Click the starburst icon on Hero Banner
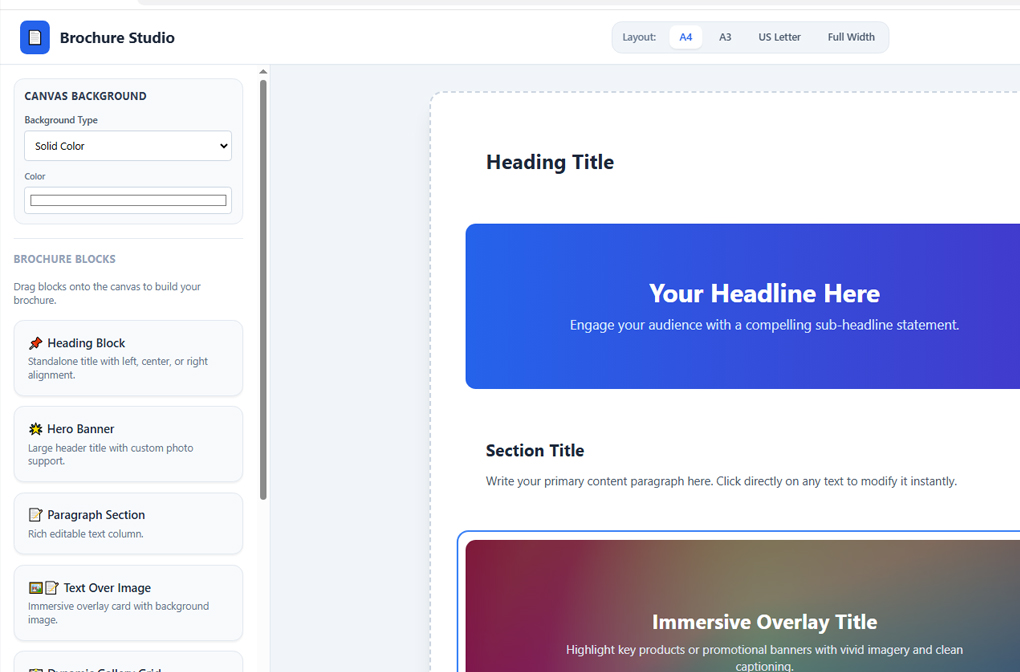Image resolution: width=1020 pixels, height=672 pixels. coord(35,429)
